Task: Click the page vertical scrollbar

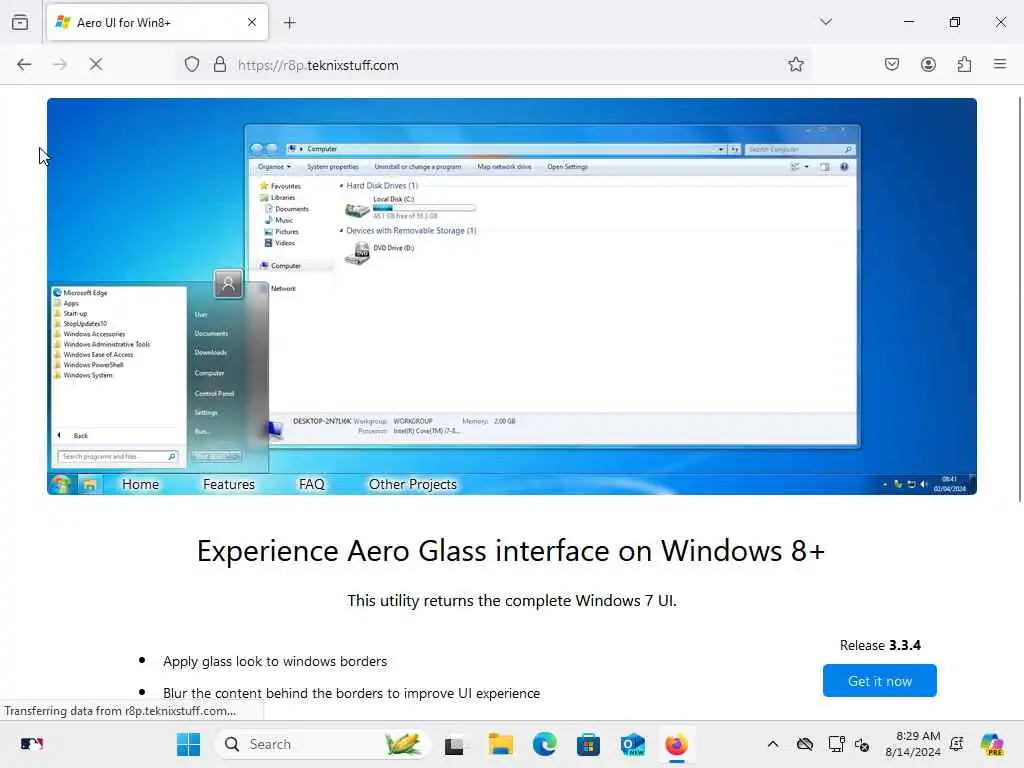Action: tap(1019, 299)
